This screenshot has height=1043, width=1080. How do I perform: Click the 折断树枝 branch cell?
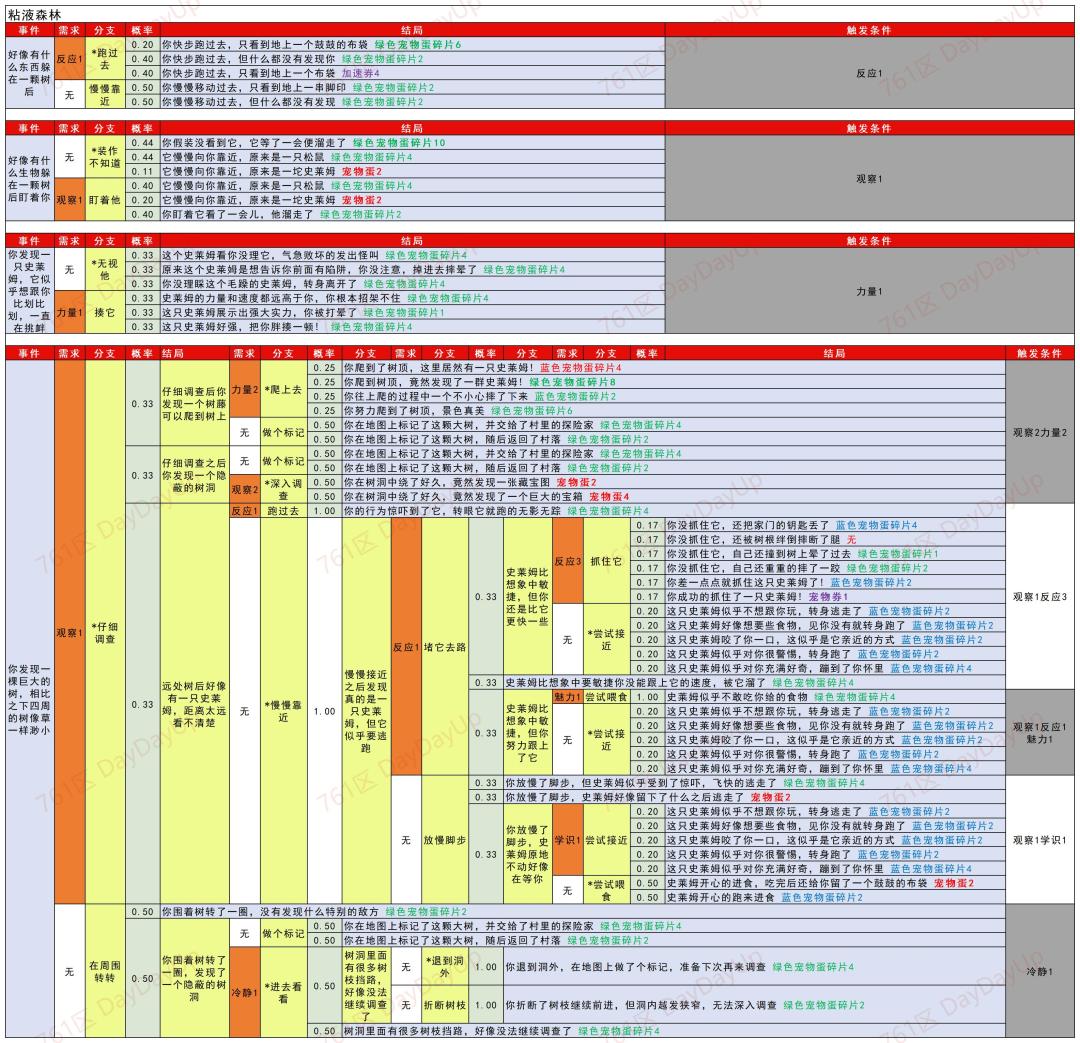tap(445, 1005)
